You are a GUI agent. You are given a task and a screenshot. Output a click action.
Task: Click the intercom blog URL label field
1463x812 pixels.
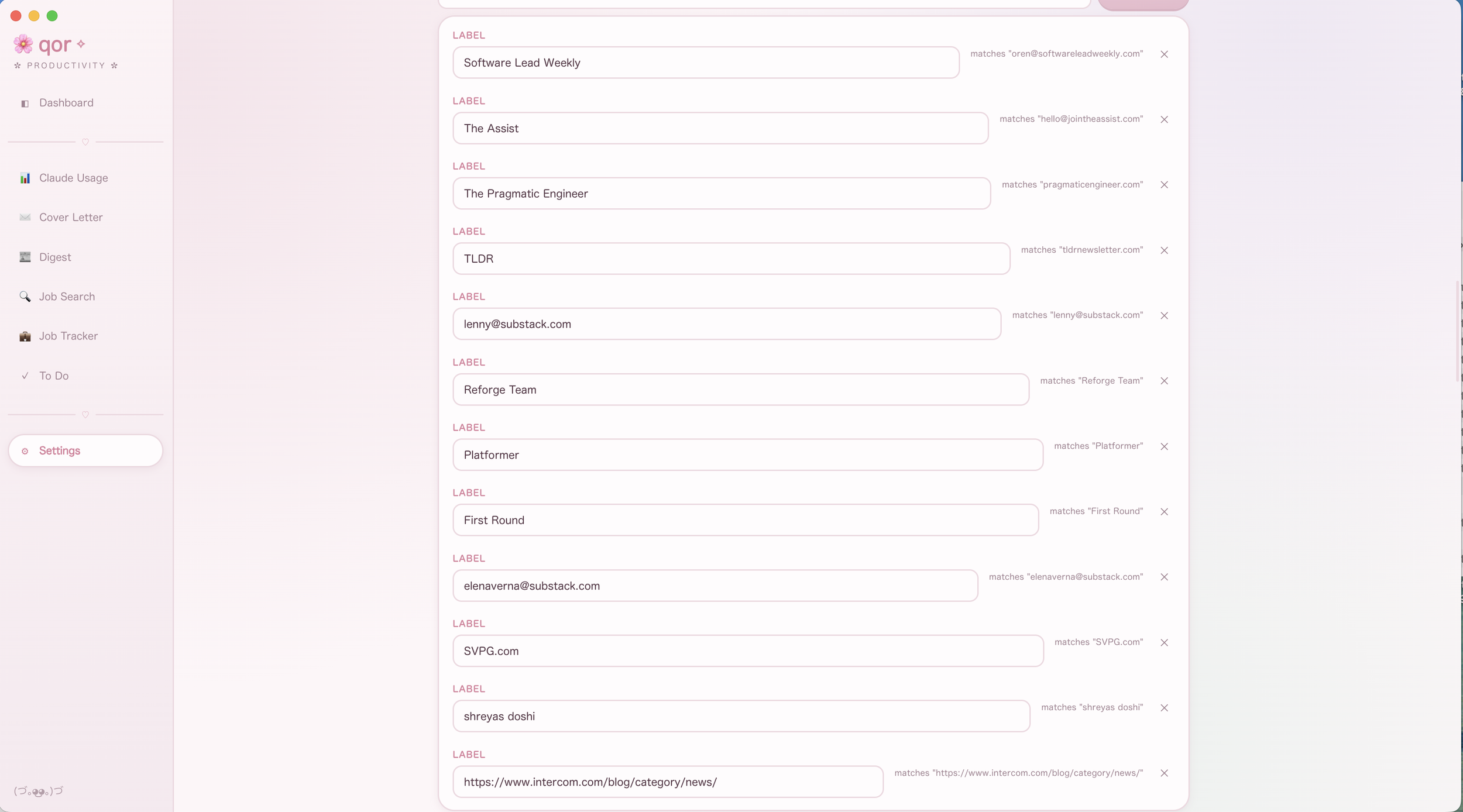(668, 782)
